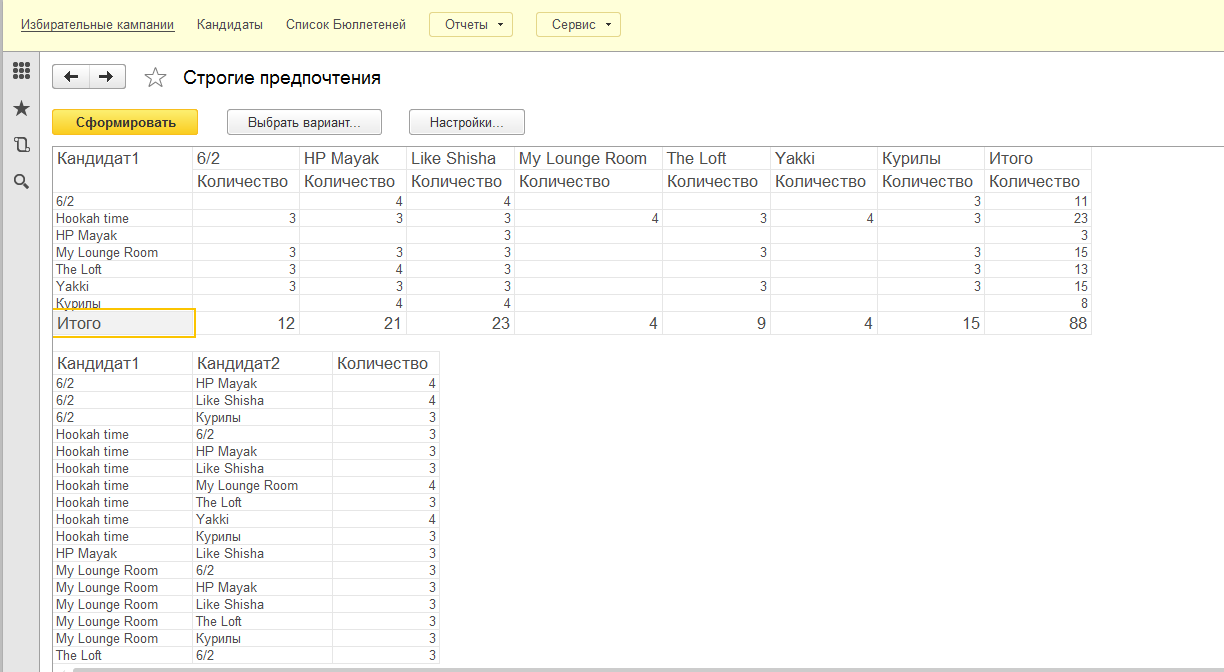Select total cell 12 under 6/2
This screenshot has width=1224, height=672.
click(247, 323)
